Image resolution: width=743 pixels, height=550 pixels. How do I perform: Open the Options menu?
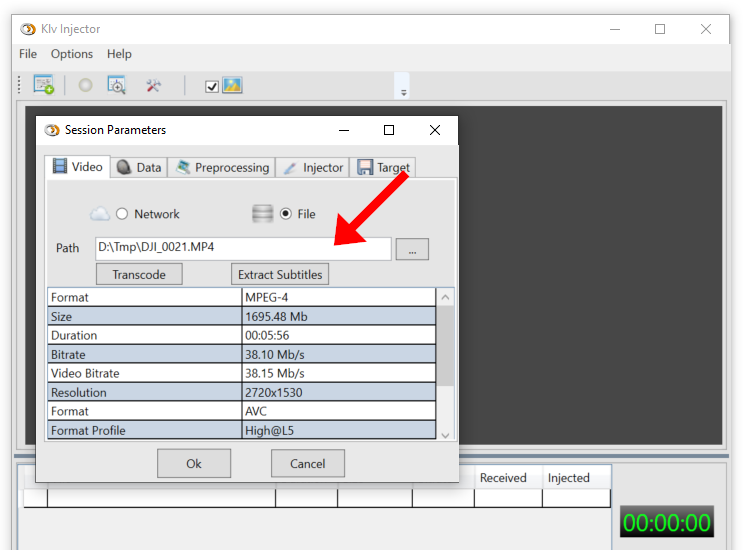[72, 54]
